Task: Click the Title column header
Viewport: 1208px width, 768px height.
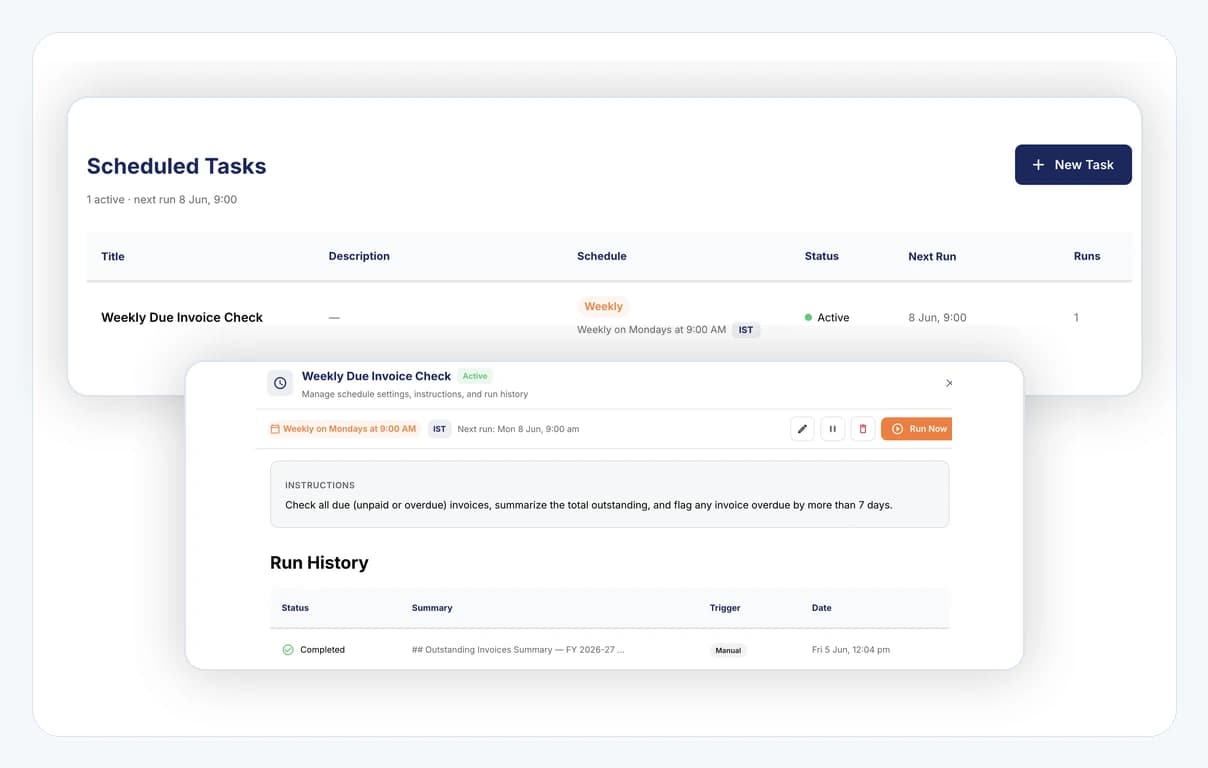Action: coord(113,257)
